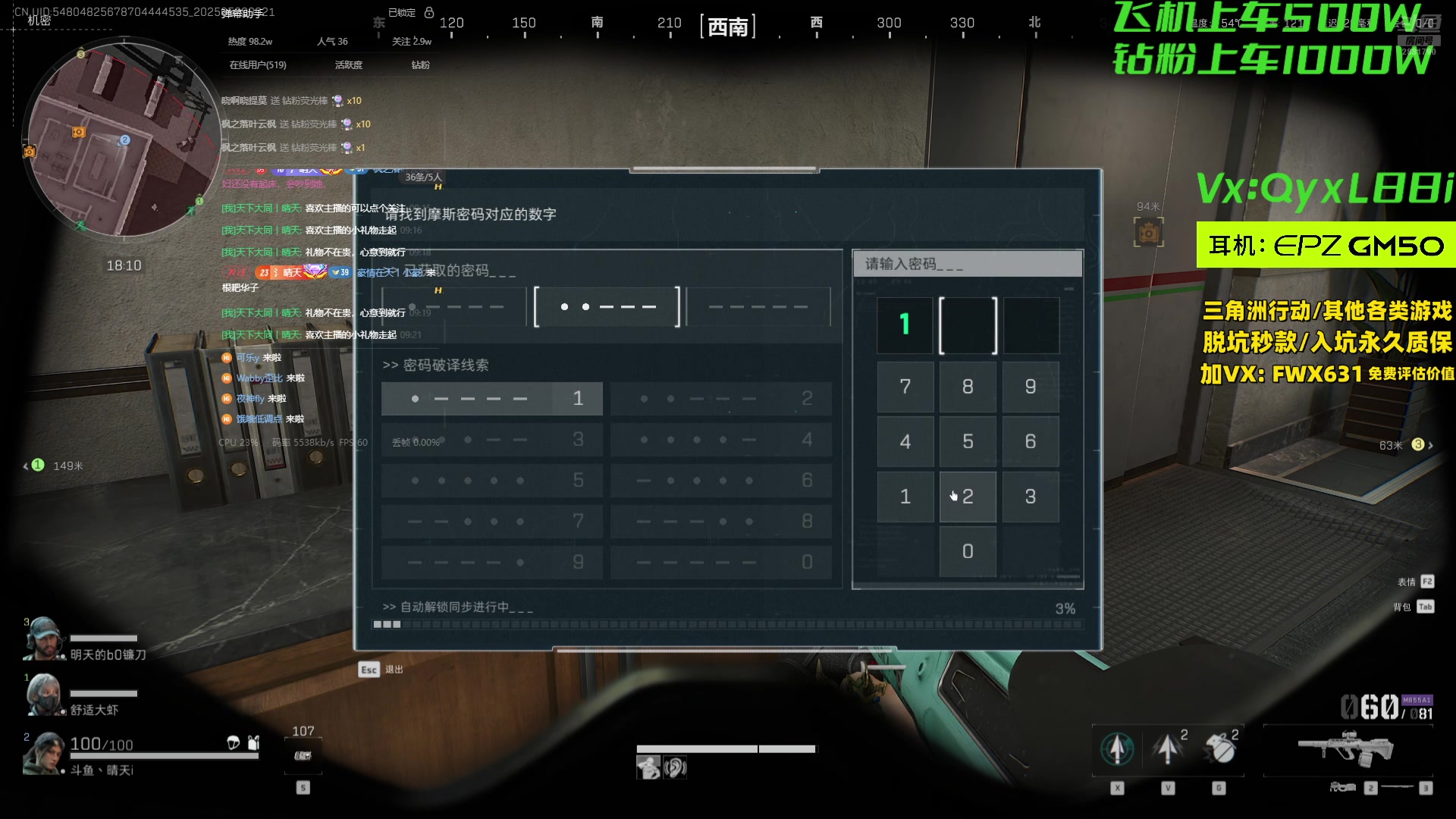Click keypad digit 4
The image size is (1456, 819).
click(905, 441)
